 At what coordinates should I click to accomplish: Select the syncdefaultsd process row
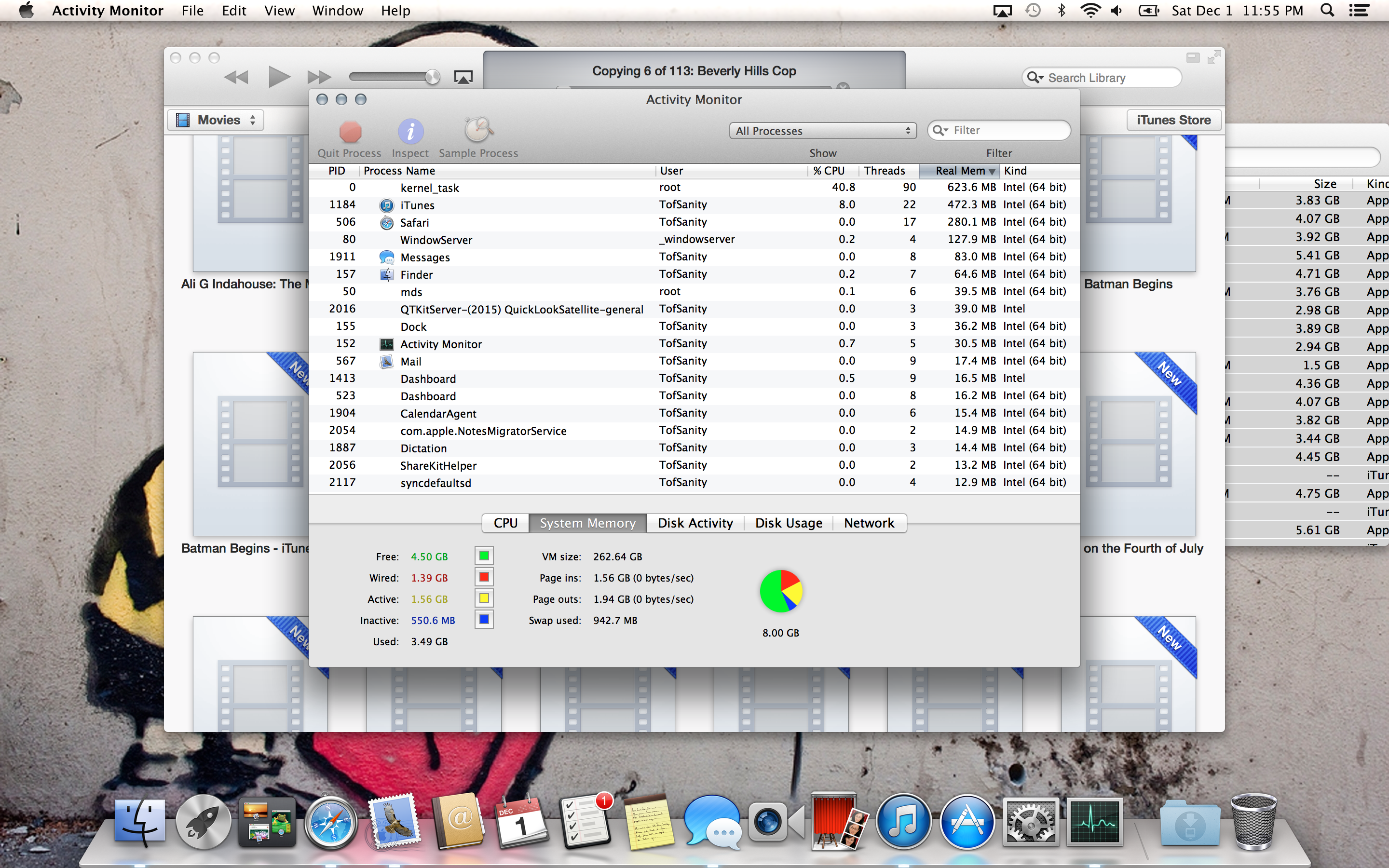click(x=694, y=483)
